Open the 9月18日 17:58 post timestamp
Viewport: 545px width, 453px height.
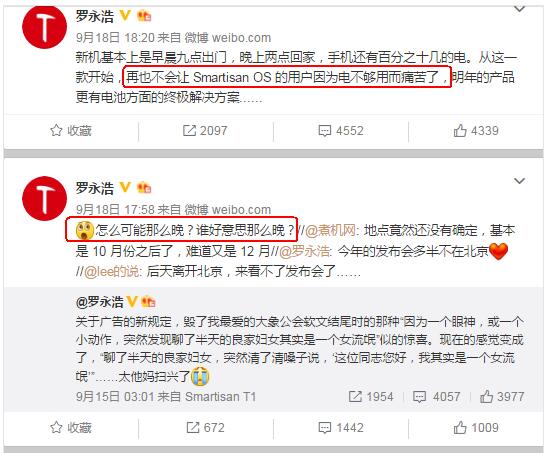point(115,210)
